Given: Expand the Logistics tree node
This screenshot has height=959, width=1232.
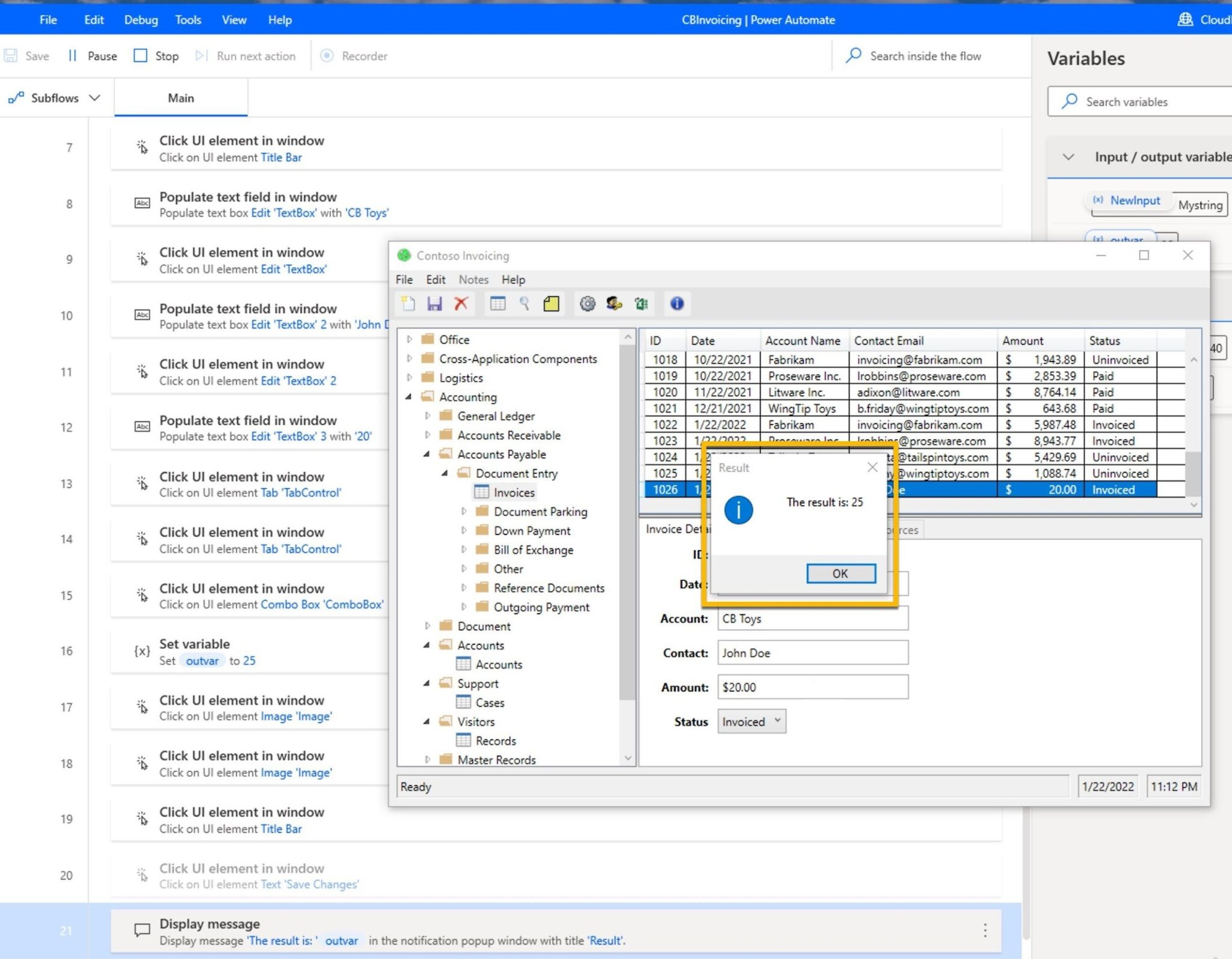Looking at the screenshot, I should (x=410, y=378).
